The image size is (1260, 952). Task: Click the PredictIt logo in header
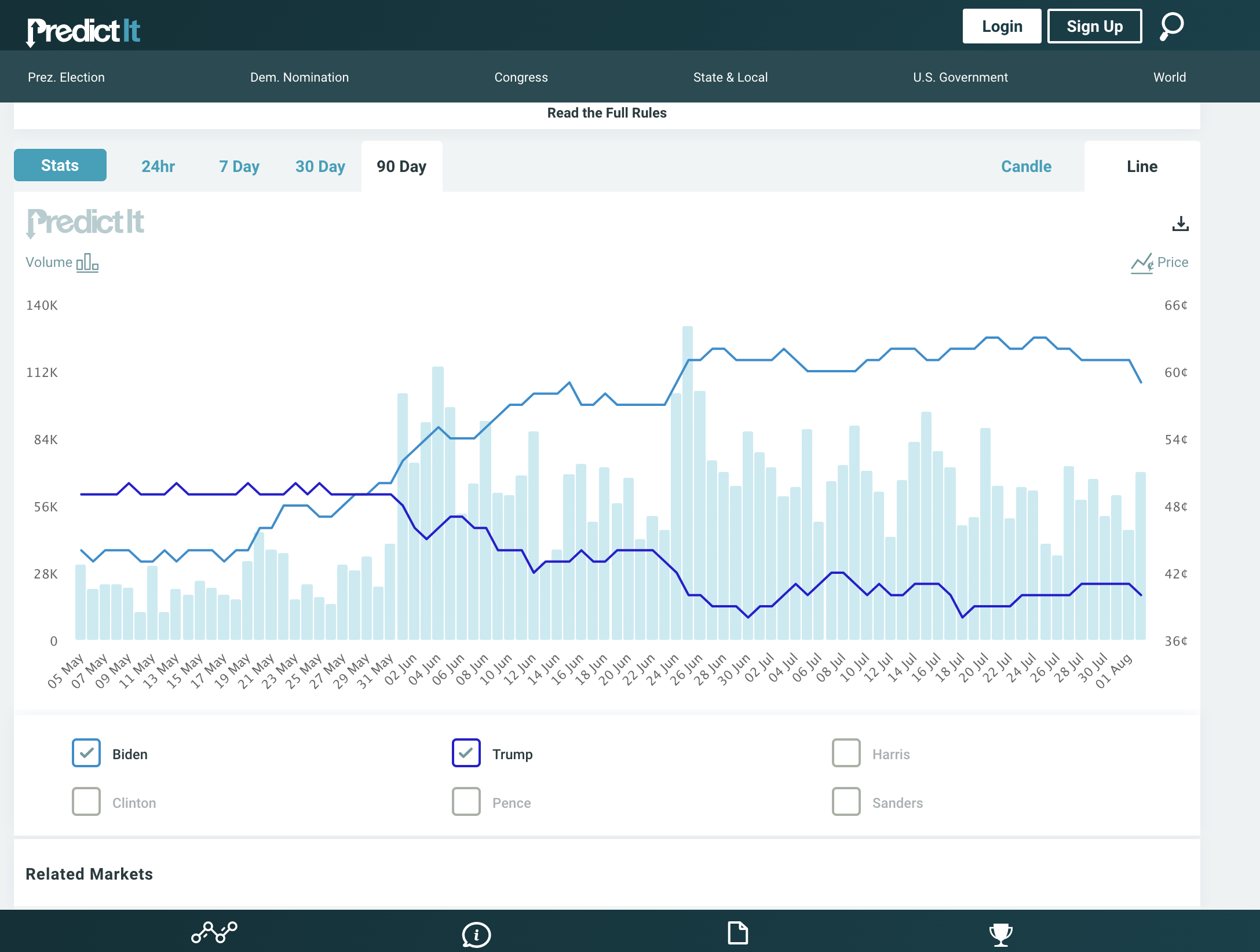pos(83,31)
